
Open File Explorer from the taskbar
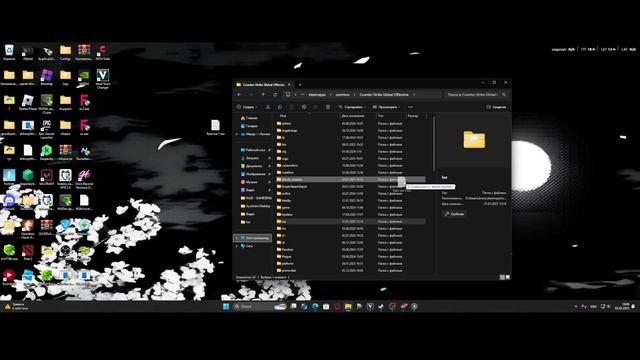(348, 306)
